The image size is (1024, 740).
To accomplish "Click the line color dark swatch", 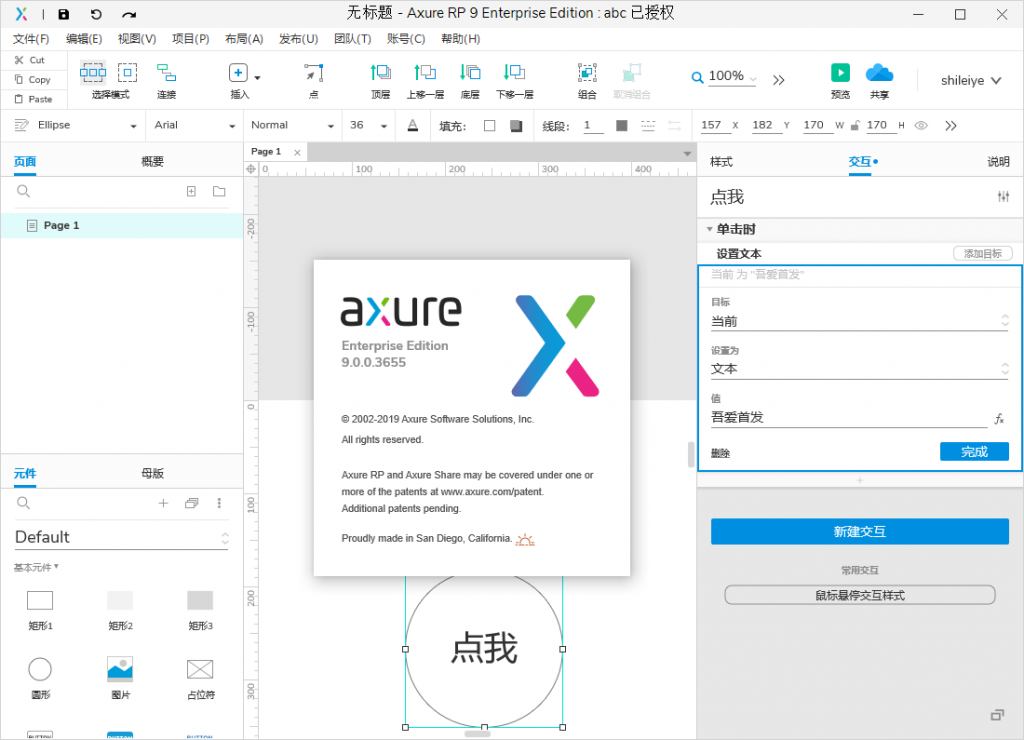I will [622, 125].
